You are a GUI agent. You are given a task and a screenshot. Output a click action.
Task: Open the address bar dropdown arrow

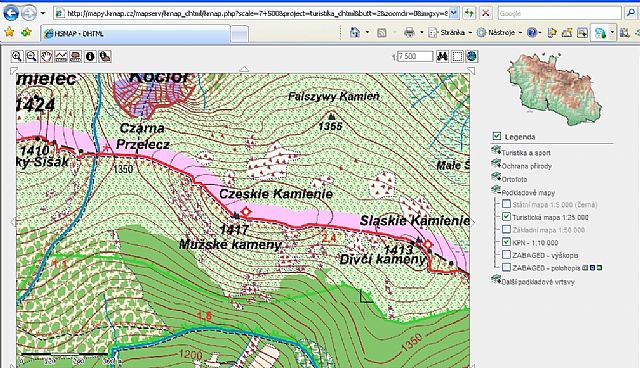(x=453, y=13)
